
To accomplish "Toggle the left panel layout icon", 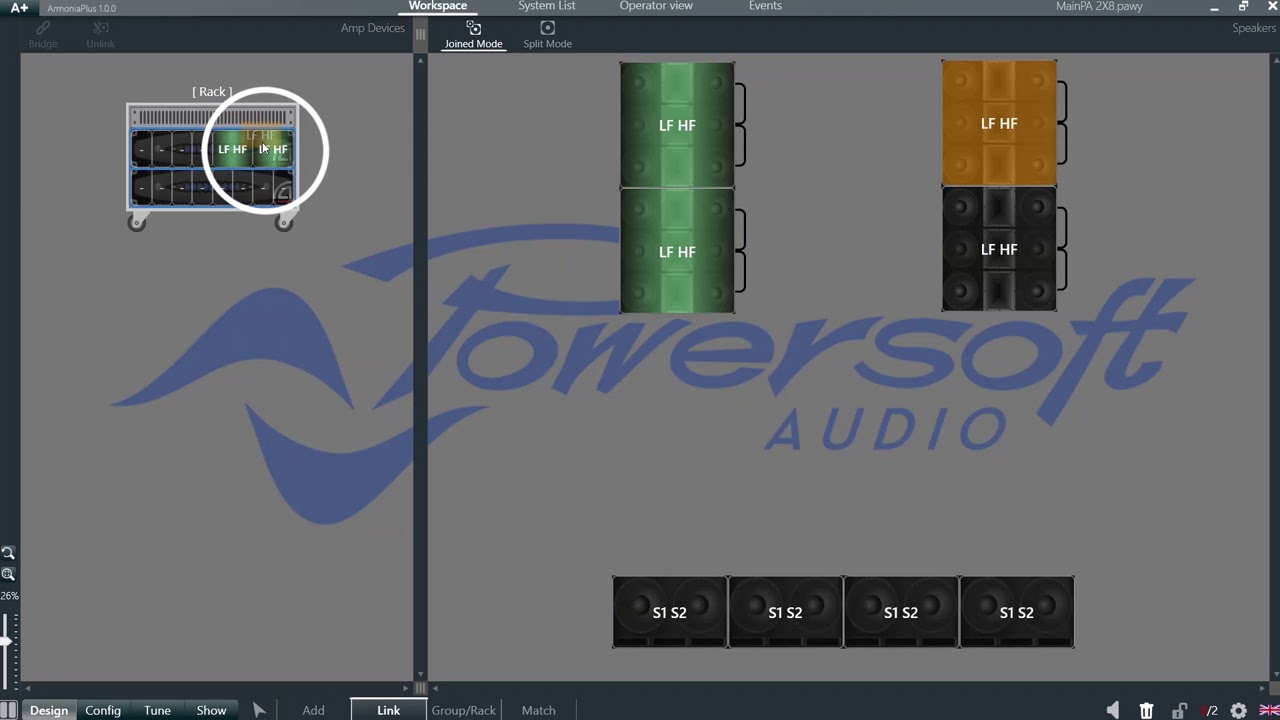I will pos(8,710).
